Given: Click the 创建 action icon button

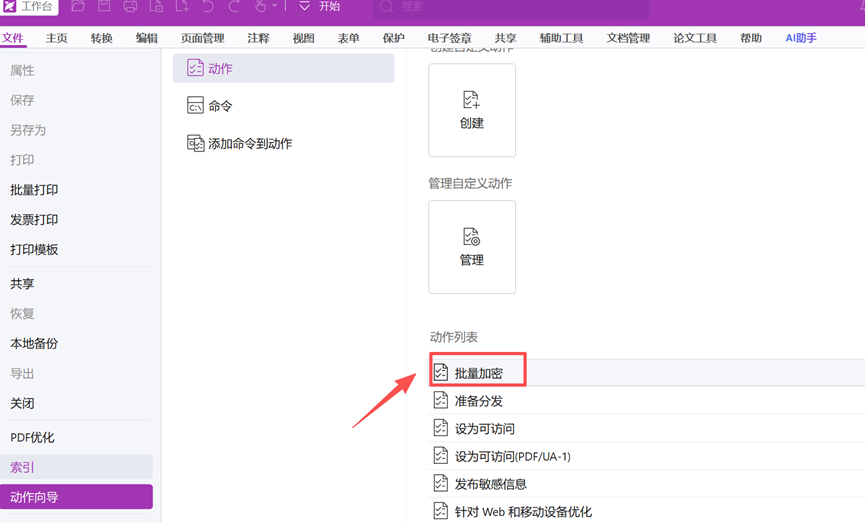Looking at the screenshot, I should pyautogui.click(x=472, y=110).
